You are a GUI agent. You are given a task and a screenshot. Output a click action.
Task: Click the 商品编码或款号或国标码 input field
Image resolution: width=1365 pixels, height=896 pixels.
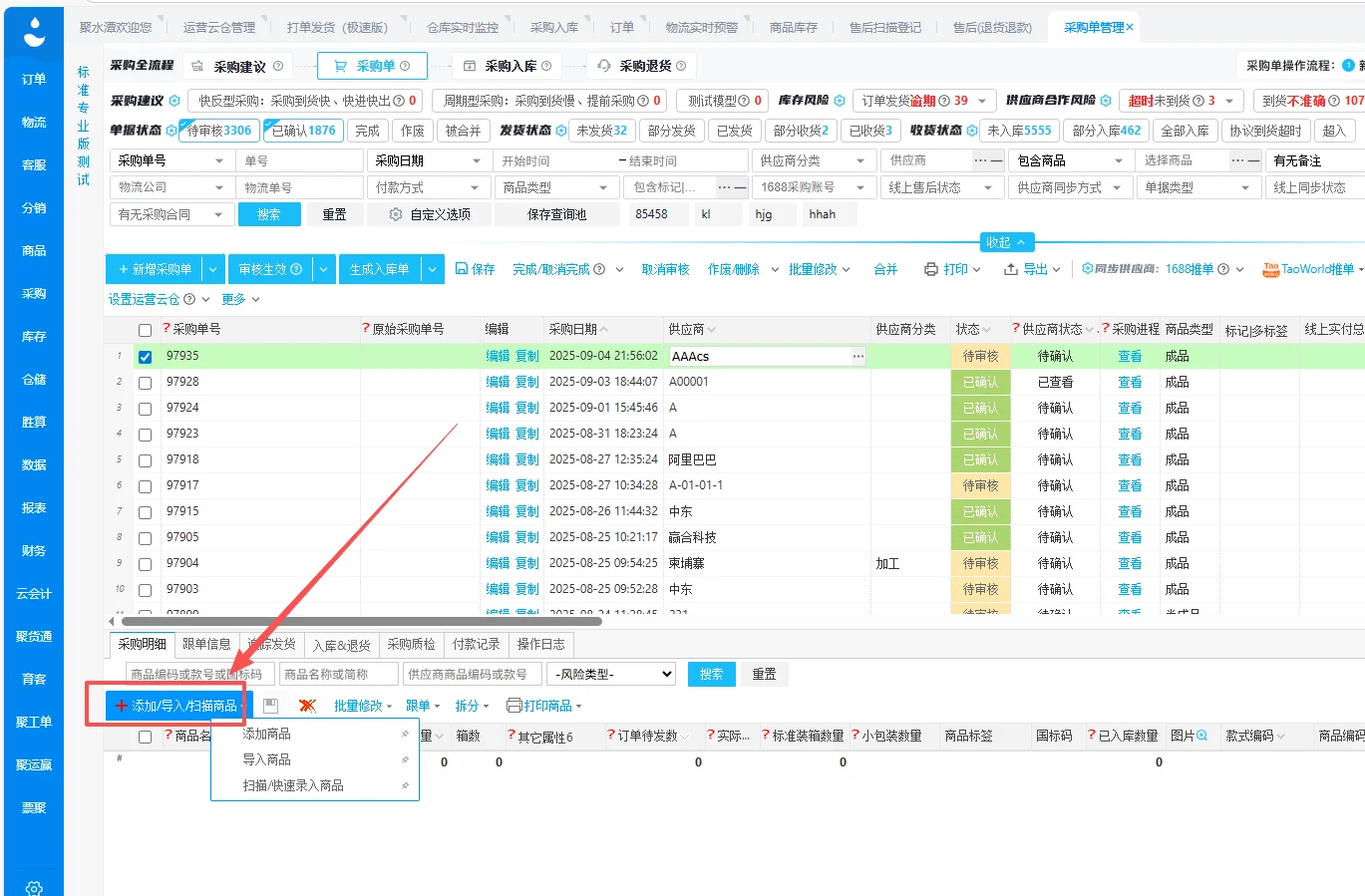coord(199,675)
